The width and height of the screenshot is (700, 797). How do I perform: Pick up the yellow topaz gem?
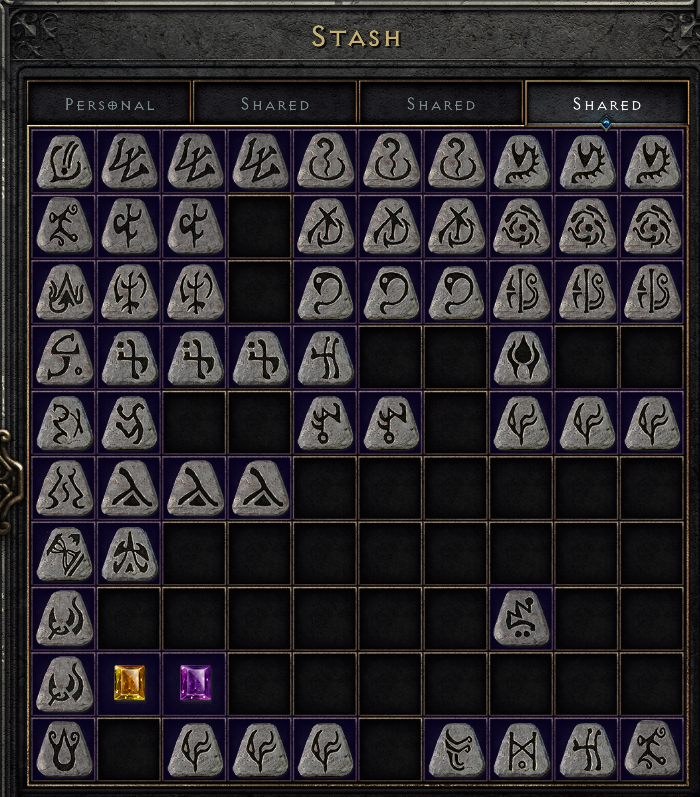pos(130,683)
